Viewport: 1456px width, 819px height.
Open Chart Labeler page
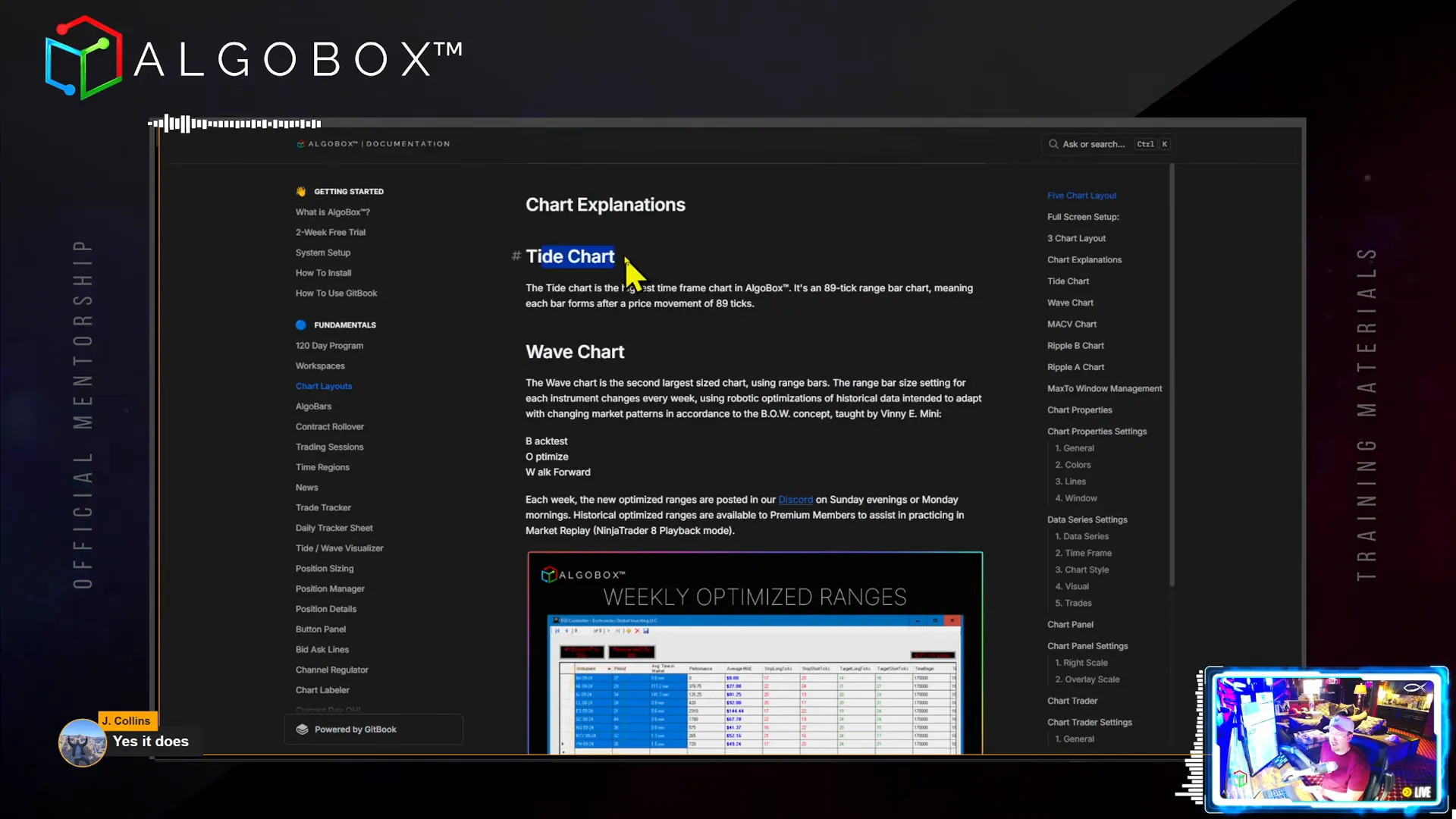pos(323,691)
